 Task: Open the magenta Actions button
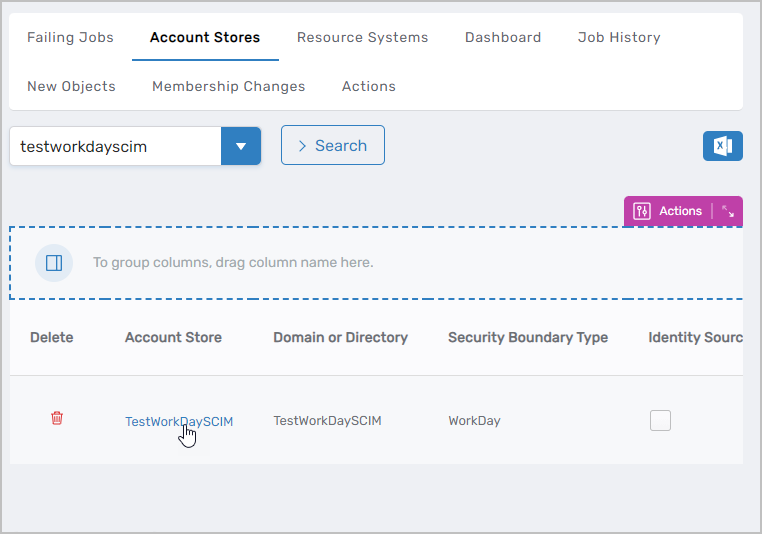[669, 211]
